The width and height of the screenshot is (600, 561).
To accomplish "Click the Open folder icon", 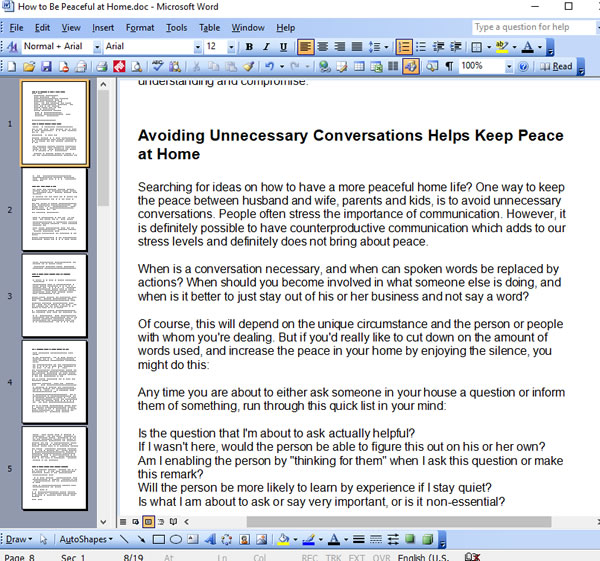I will coord(29,67).
